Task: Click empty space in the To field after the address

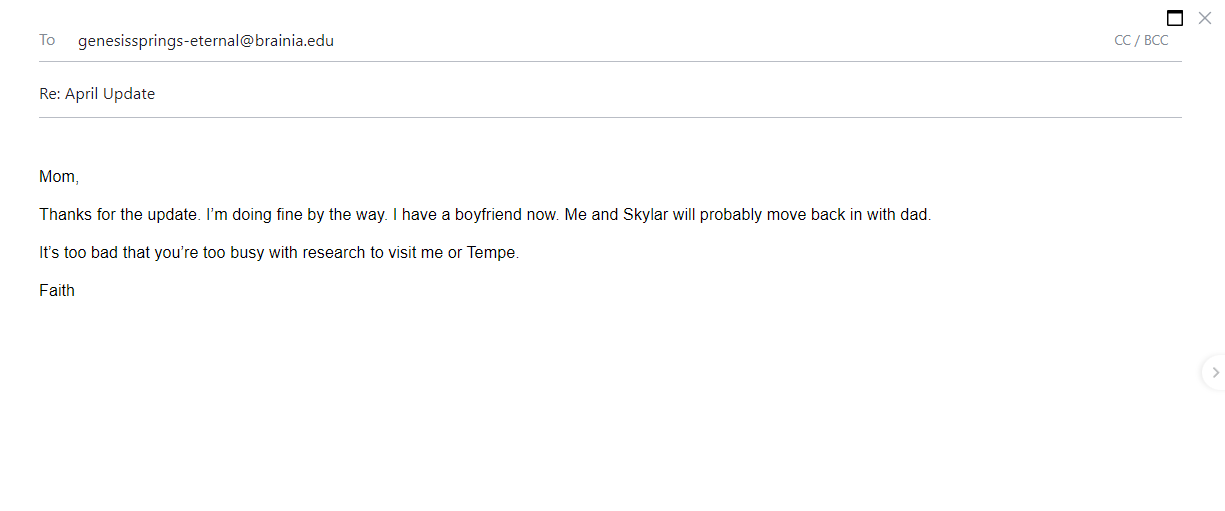Action: pos(720,41)
